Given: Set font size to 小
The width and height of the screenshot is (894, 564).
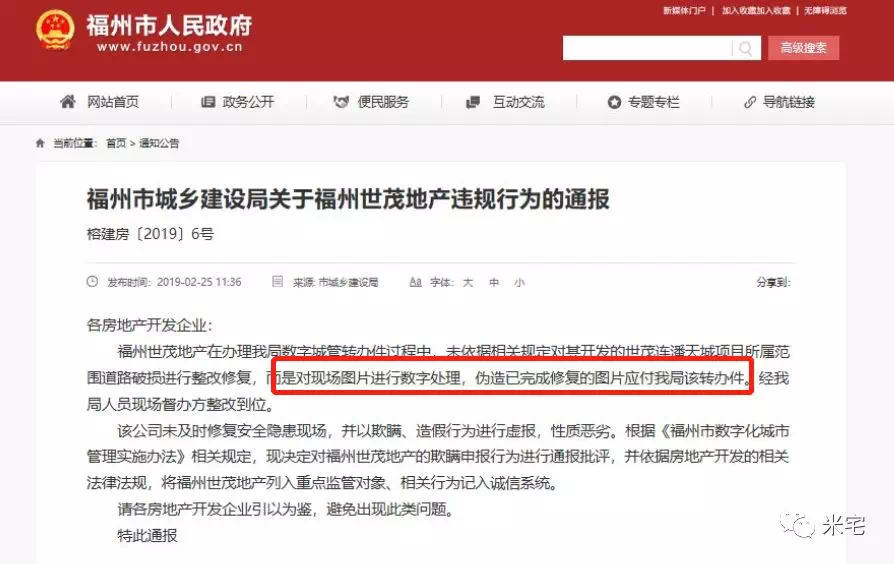Looking at the screenshot, I should pos(519,282).
